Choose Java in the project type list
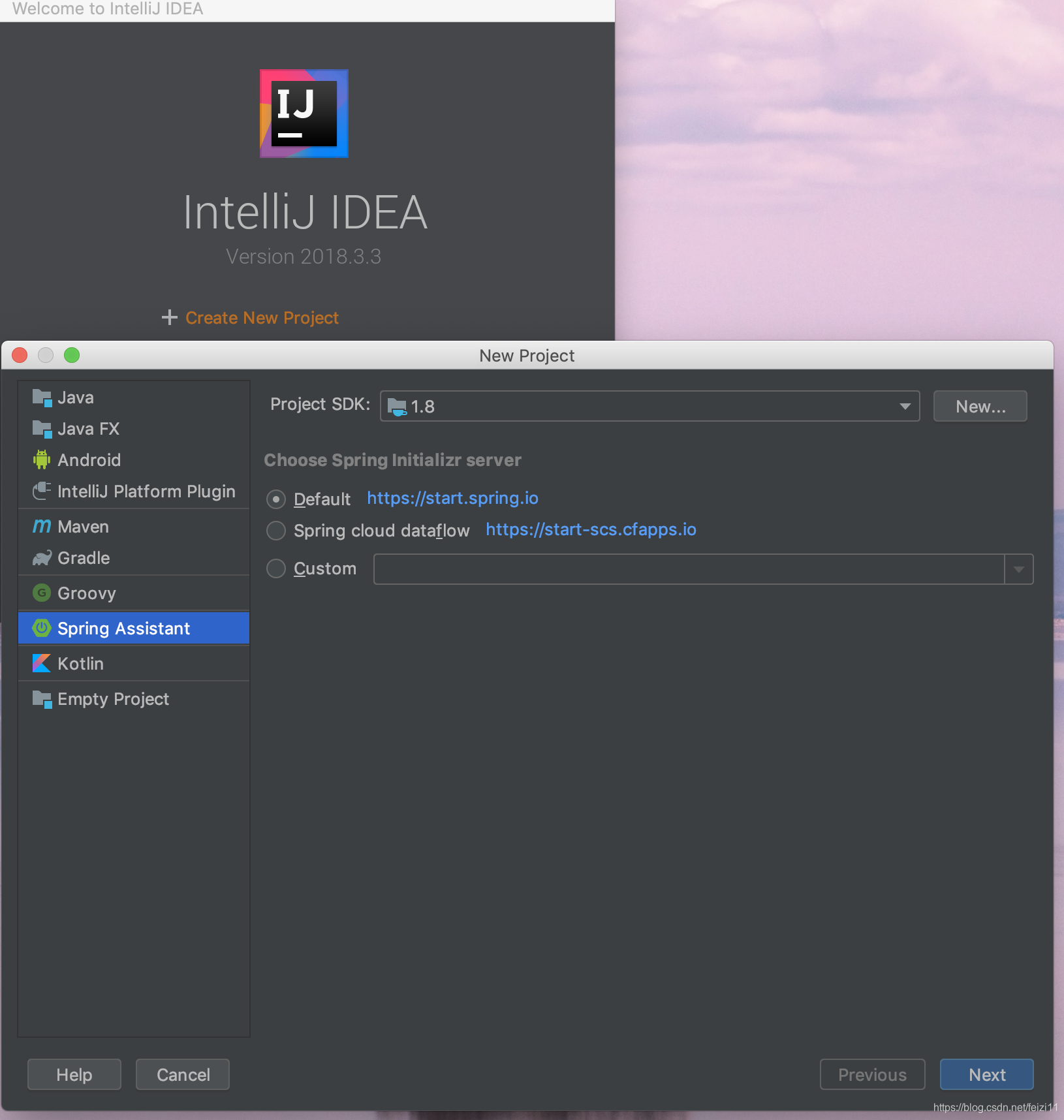The height and width of the screenshot is (1120, 1064). coord(134,397)
